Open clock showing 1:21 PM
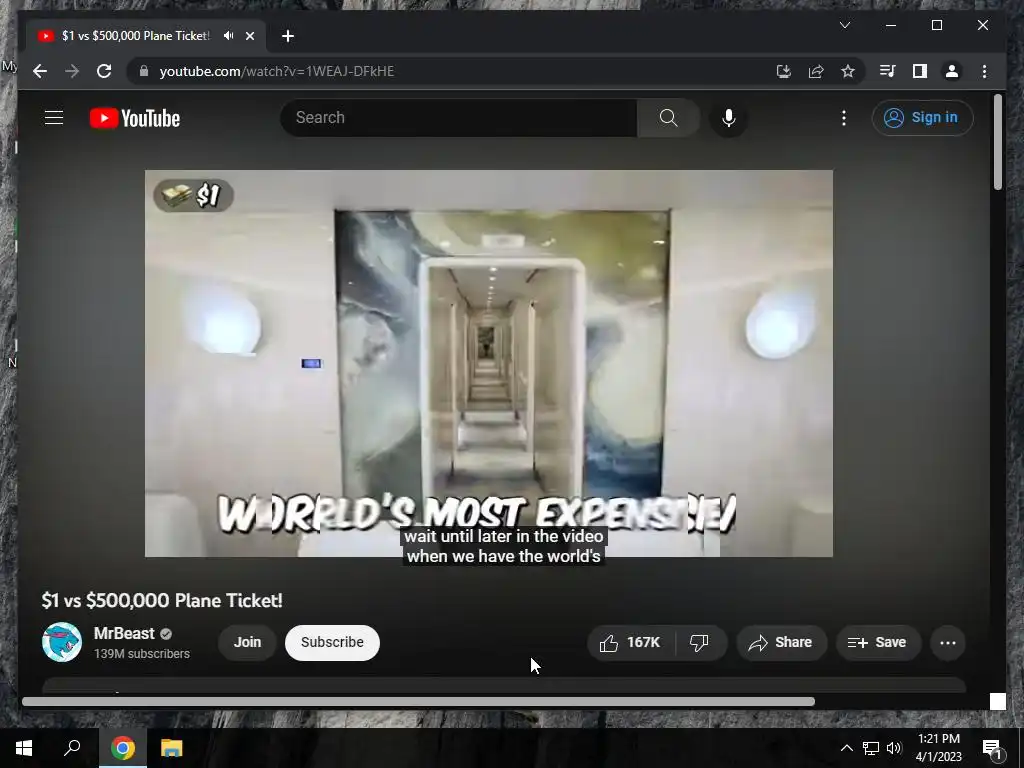 (x=938, y=748)
